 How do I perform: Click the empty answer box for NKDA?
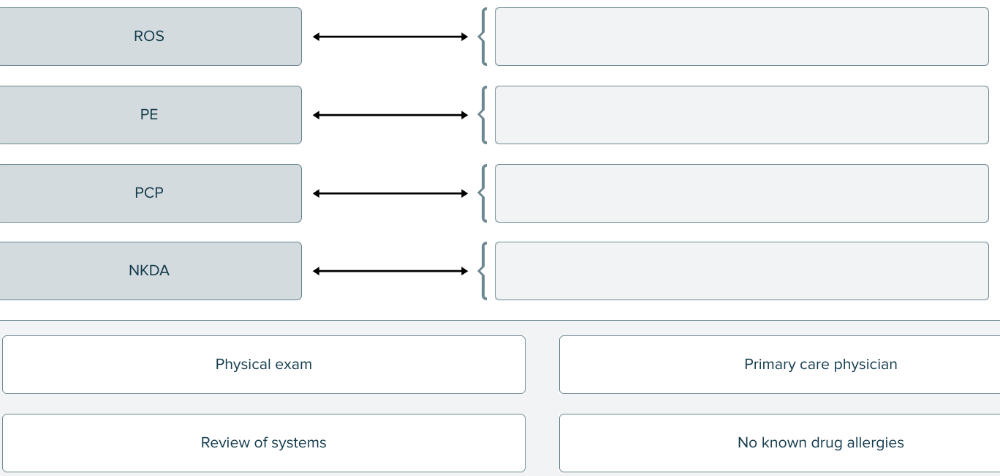click(x=741, y=271)
